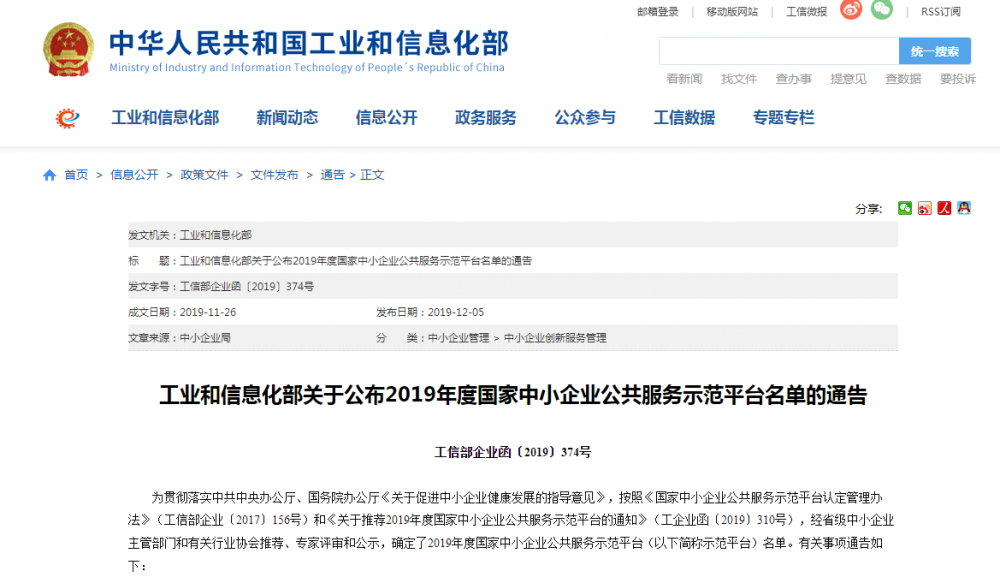Click the national emblem logo

[69, 50]
